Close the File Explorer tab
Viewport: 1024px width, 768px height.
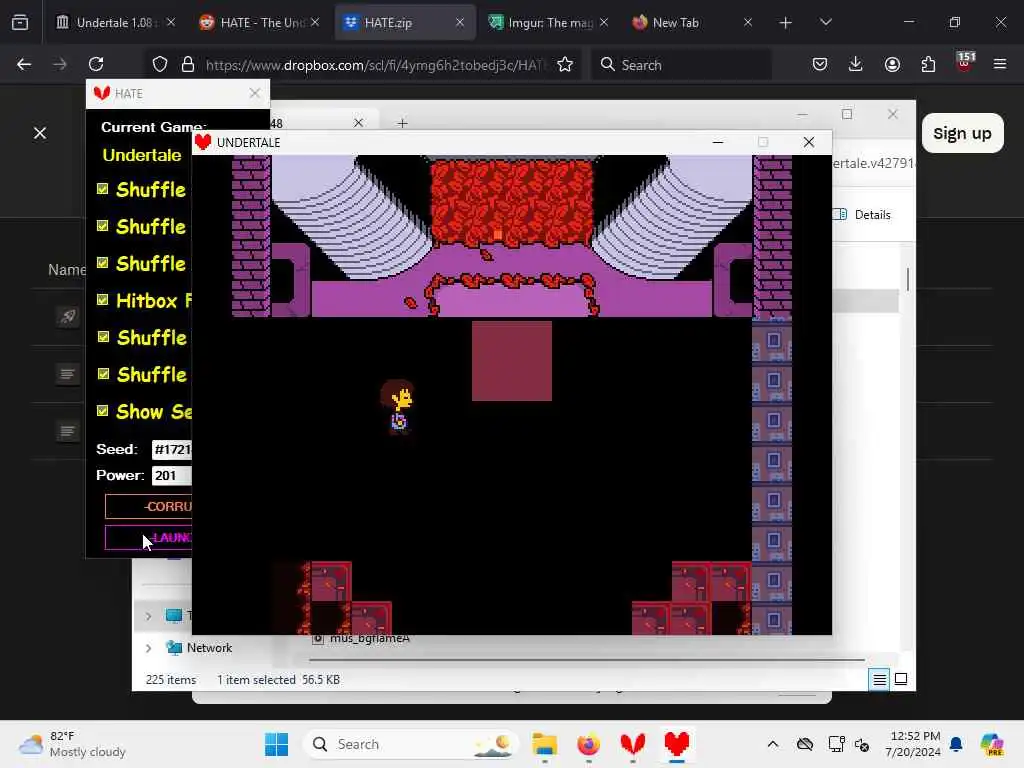[359, 123]
